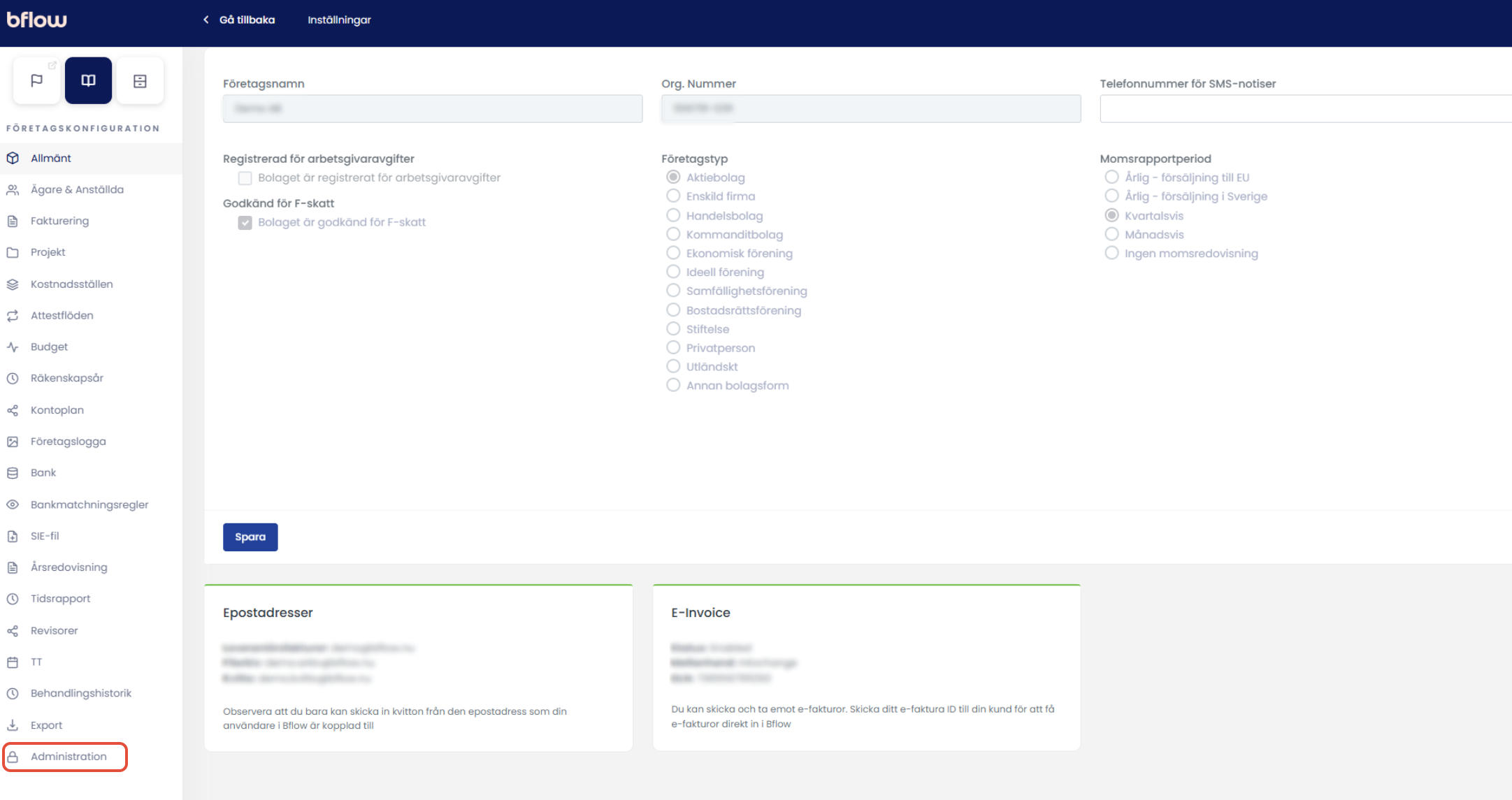
Task: Click the Export download icon
Action: (x=13, y=725)
